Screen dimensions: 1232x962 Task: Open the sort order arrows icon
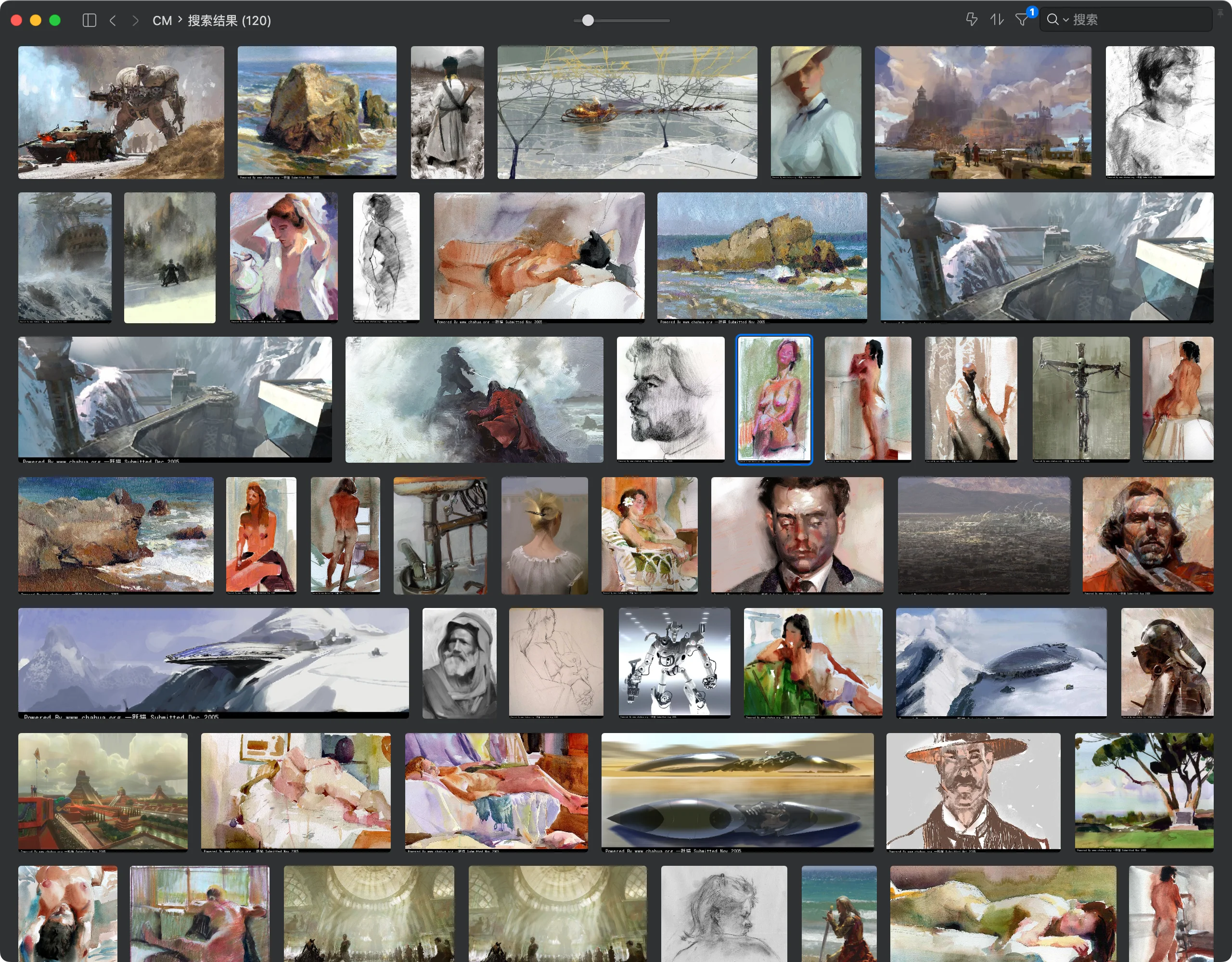997,19
